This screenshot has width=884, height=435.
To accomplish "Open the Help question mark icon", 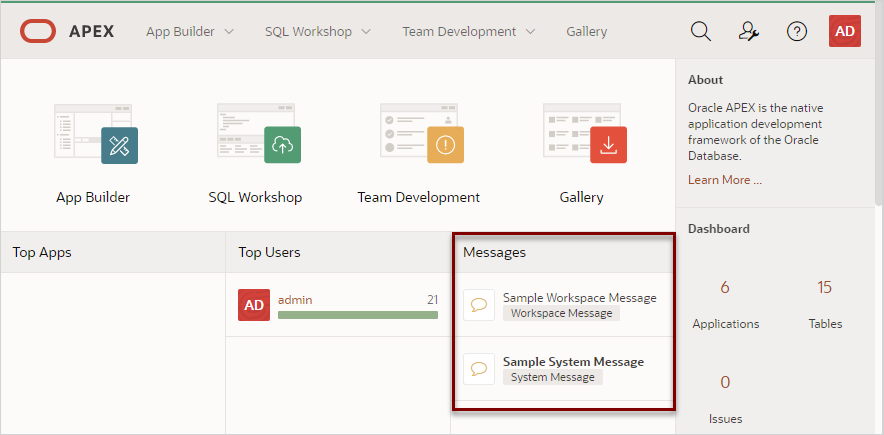I will pos(797,32).
